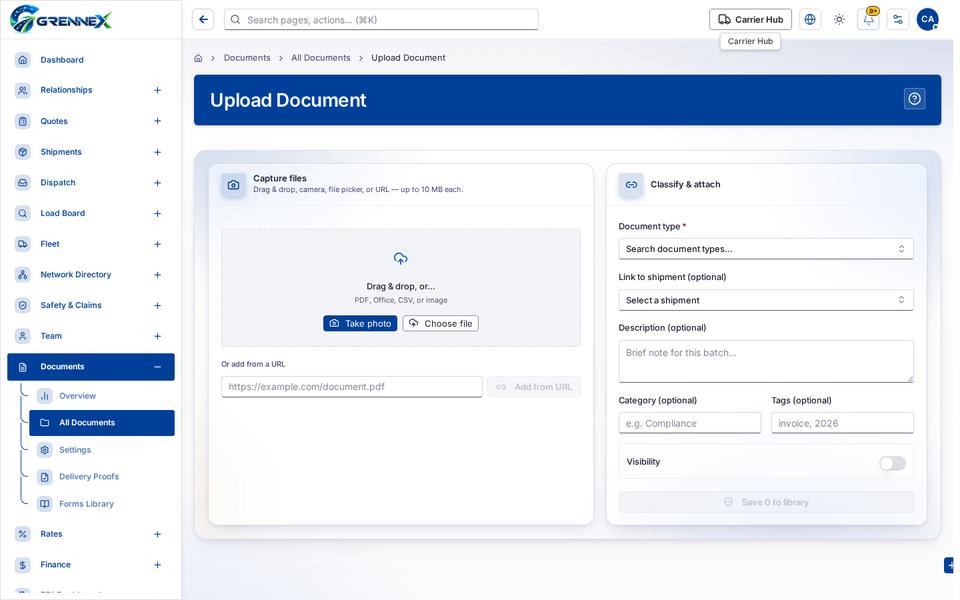
Task: Click the camera icon beside Capture files
Action: pos(233,184)
